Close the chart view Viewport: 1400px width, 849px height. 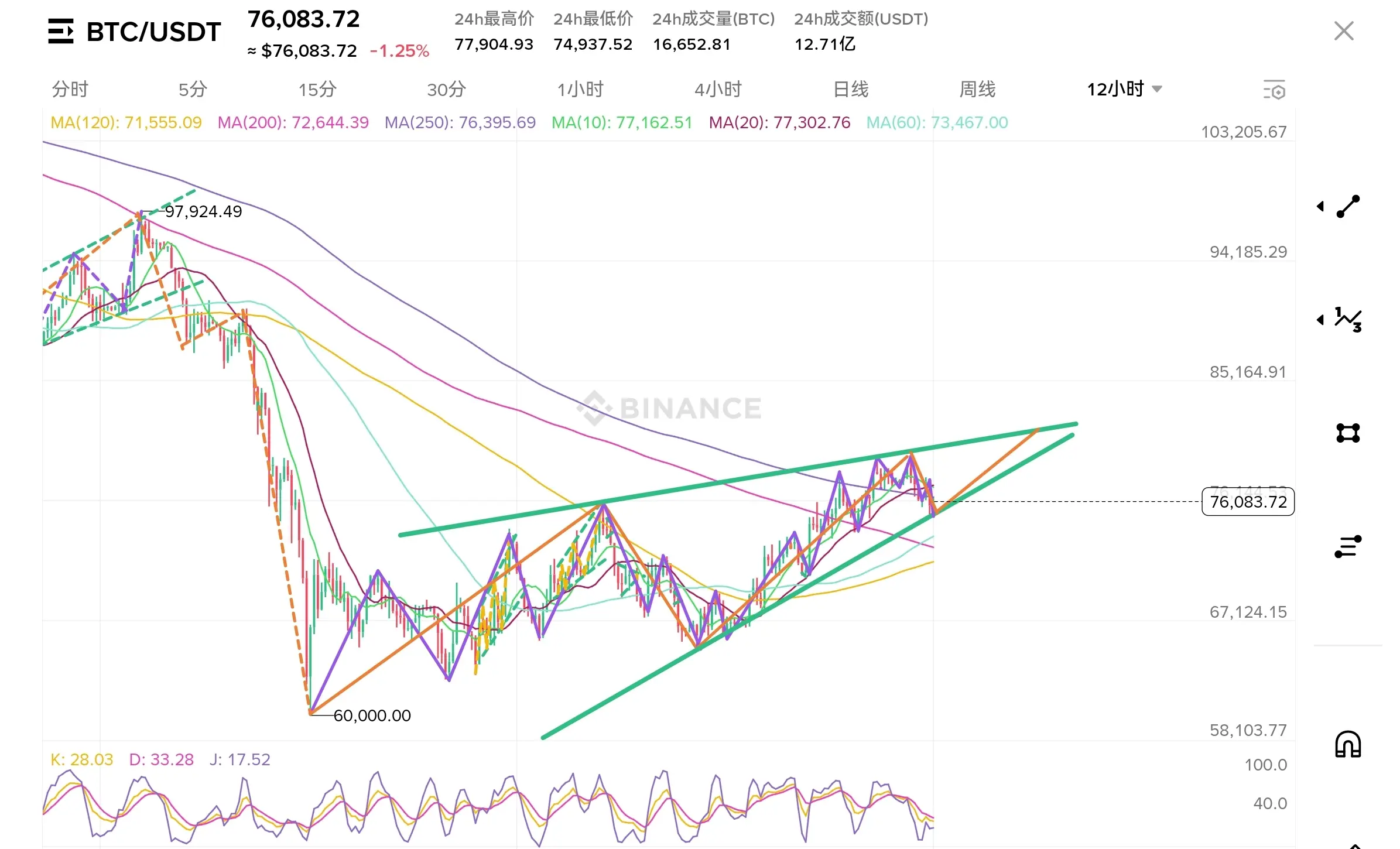coord(1344,31)
